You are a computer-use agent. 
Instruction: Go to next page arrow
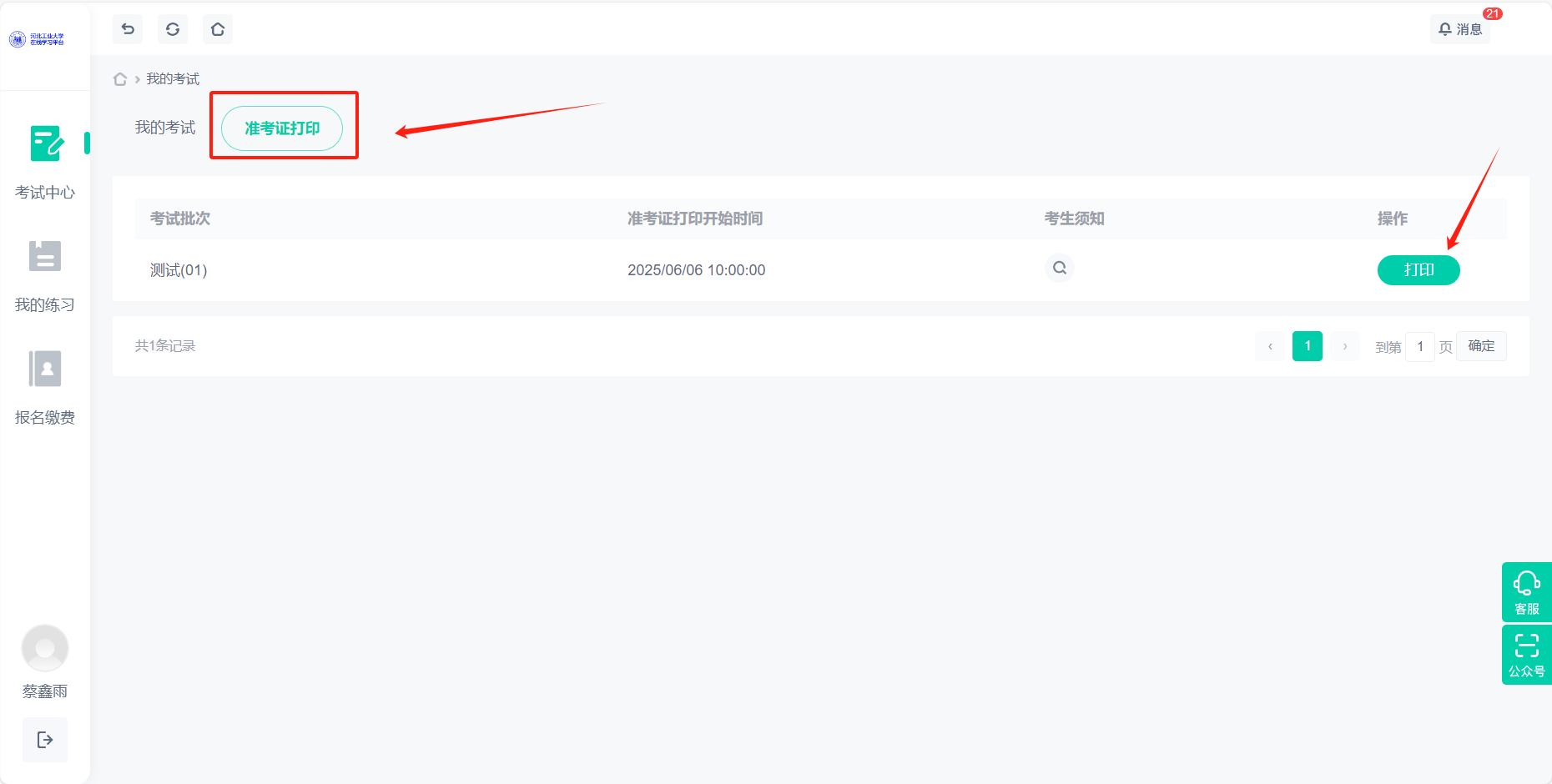coord(1344,346)
